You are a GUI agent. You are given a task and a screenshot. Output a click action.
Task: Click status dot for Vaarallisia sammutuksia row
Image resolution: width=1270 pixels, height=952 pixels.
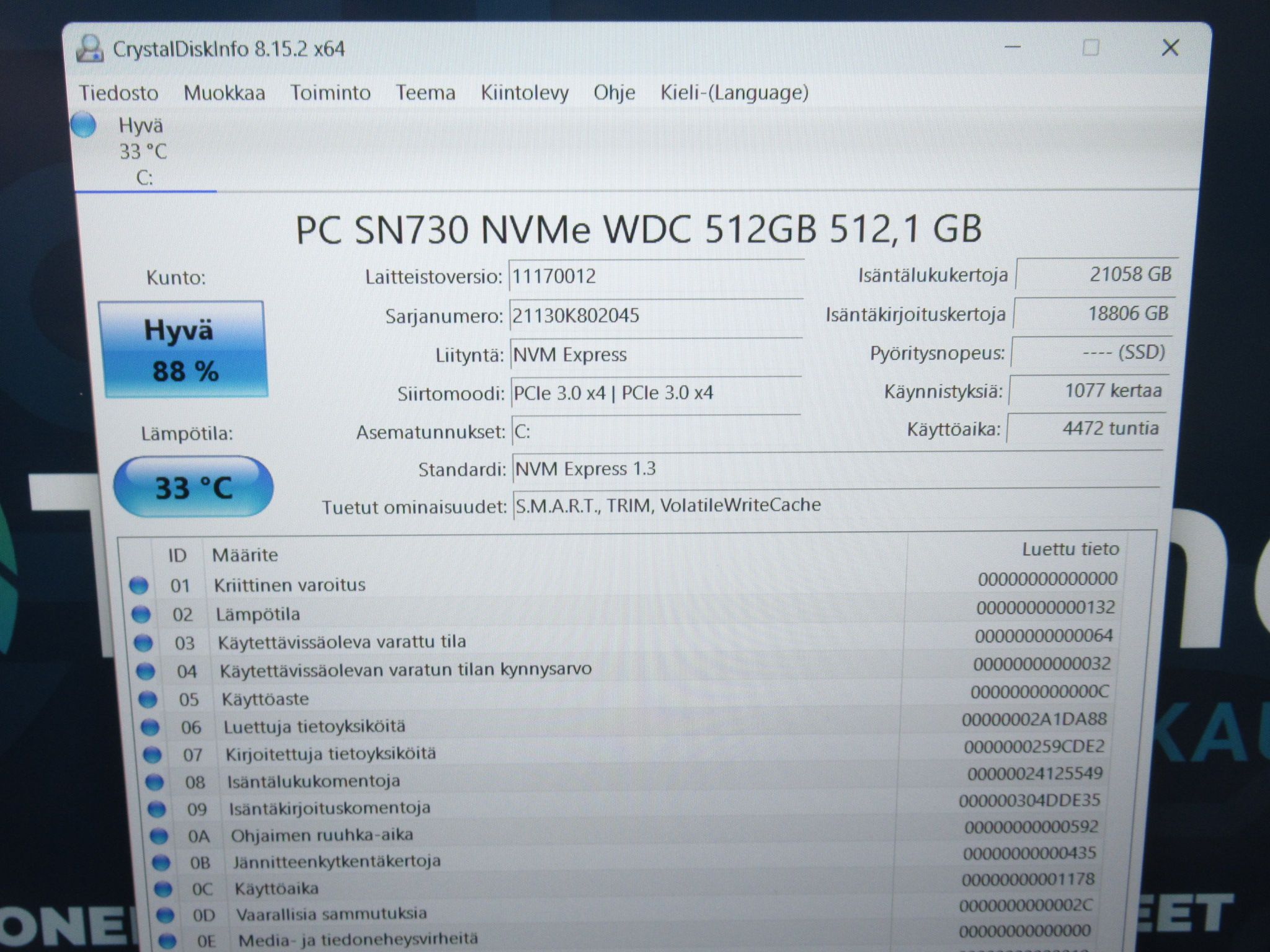(165, 915)
